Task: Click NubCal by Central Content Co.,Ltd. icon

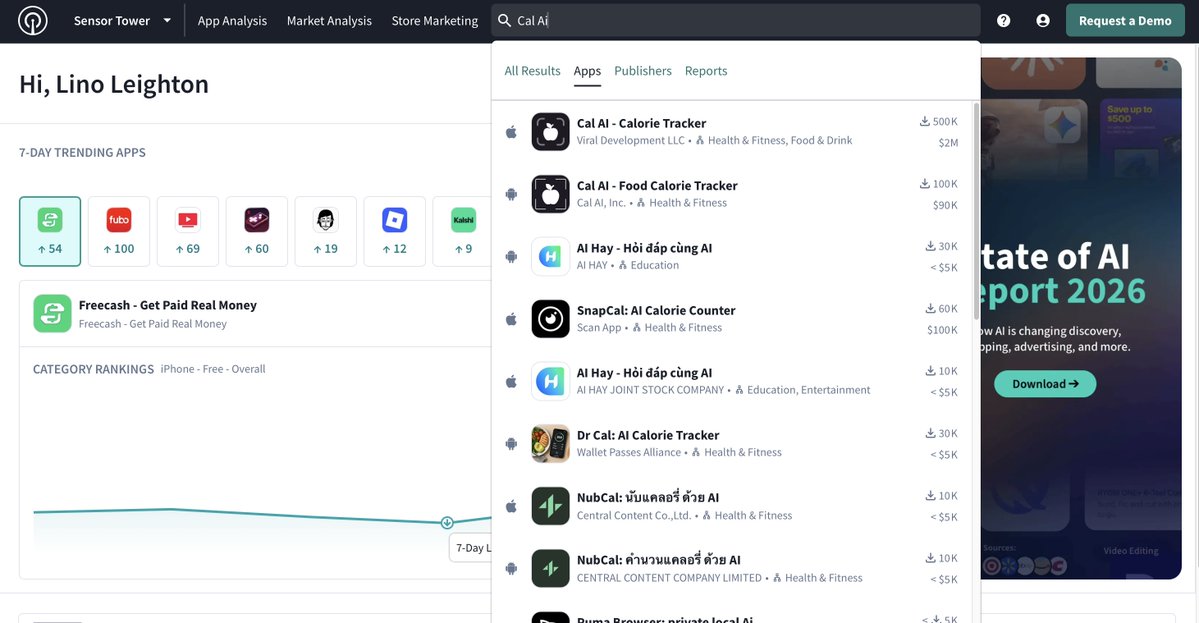Action: [x=551, y=506]
